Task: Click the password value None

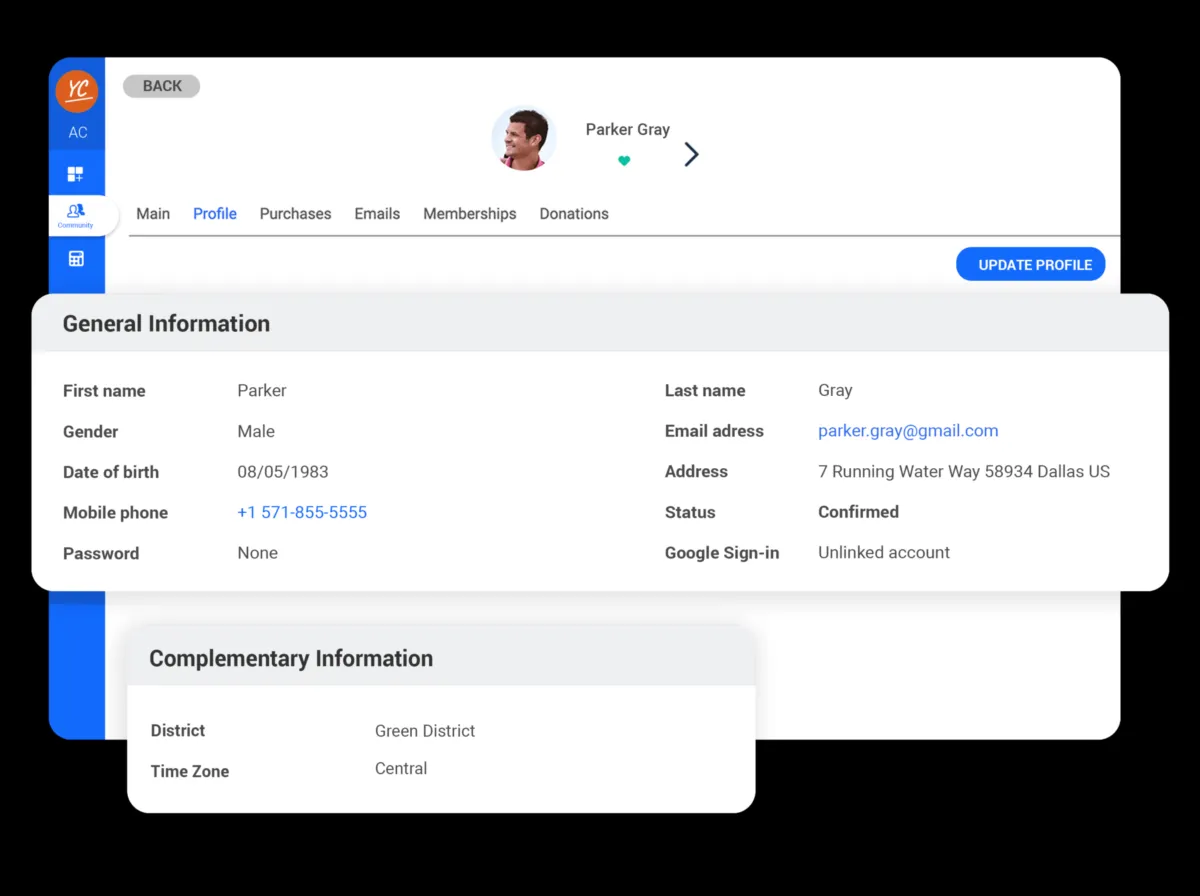Action: pyautogui.click(x=257, y=553)
